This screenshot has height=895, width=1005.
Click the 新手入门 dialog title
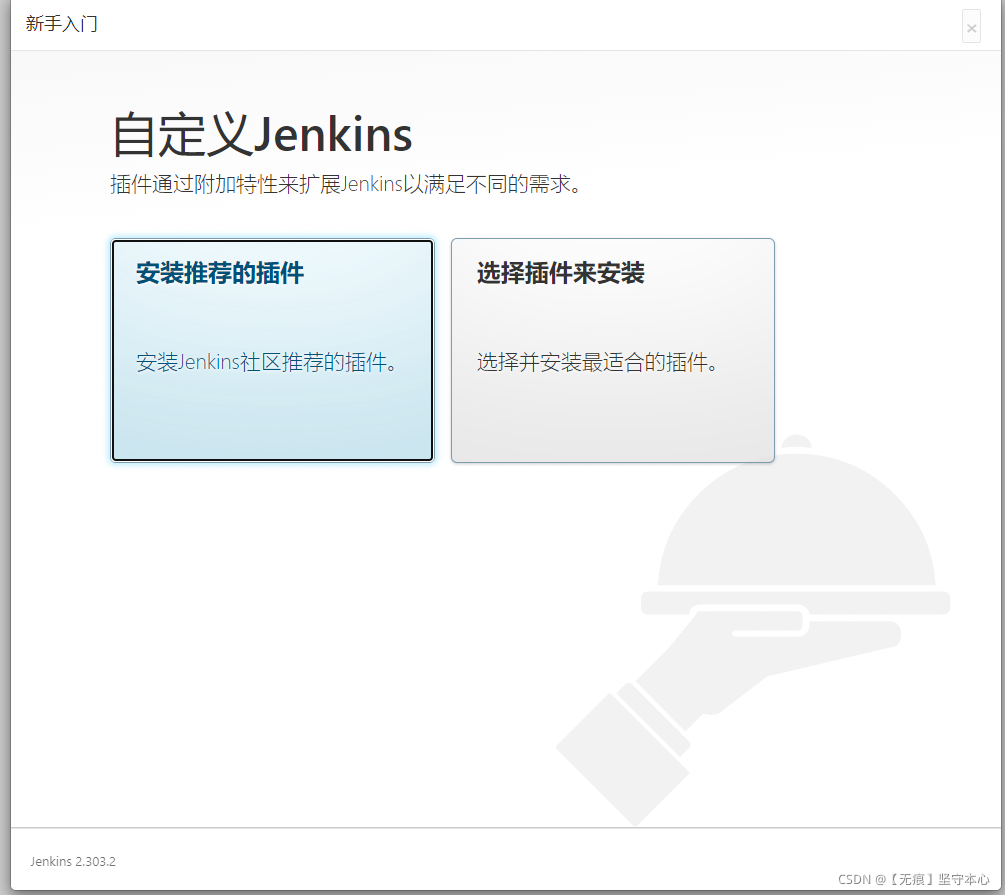[62, 24]
